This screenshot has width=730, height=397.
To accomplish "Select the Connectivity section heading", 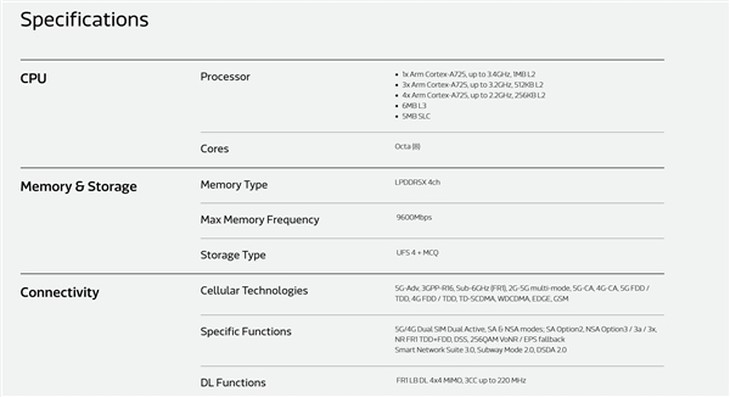I will [60, 292].
